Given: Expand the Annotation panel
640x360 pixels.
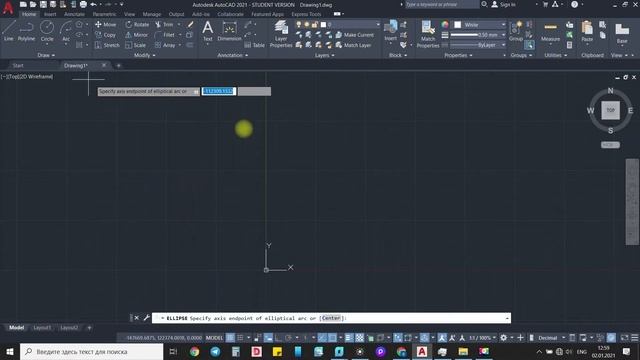Looking at the screenshot, I should 233,55.
